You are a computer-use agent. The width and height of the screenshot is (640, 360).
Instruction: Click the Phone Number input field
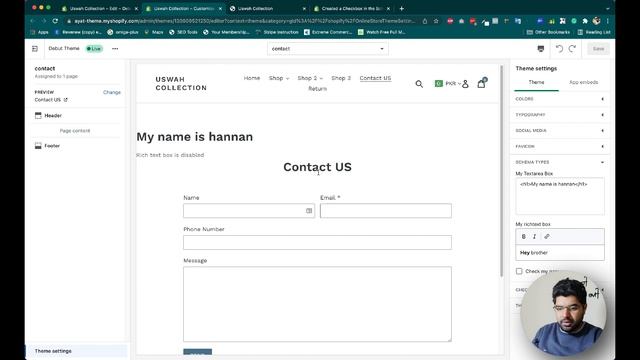point(318,242)
